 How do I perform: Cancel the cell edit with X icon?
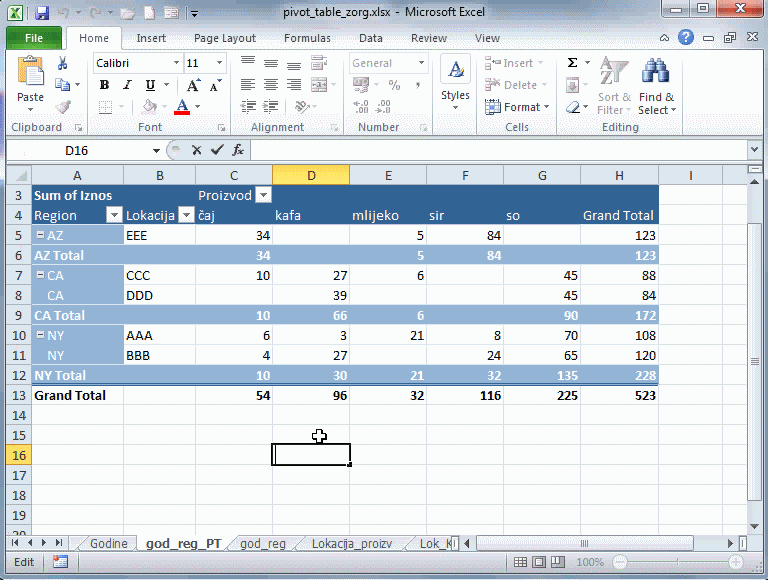coord(196,150)
